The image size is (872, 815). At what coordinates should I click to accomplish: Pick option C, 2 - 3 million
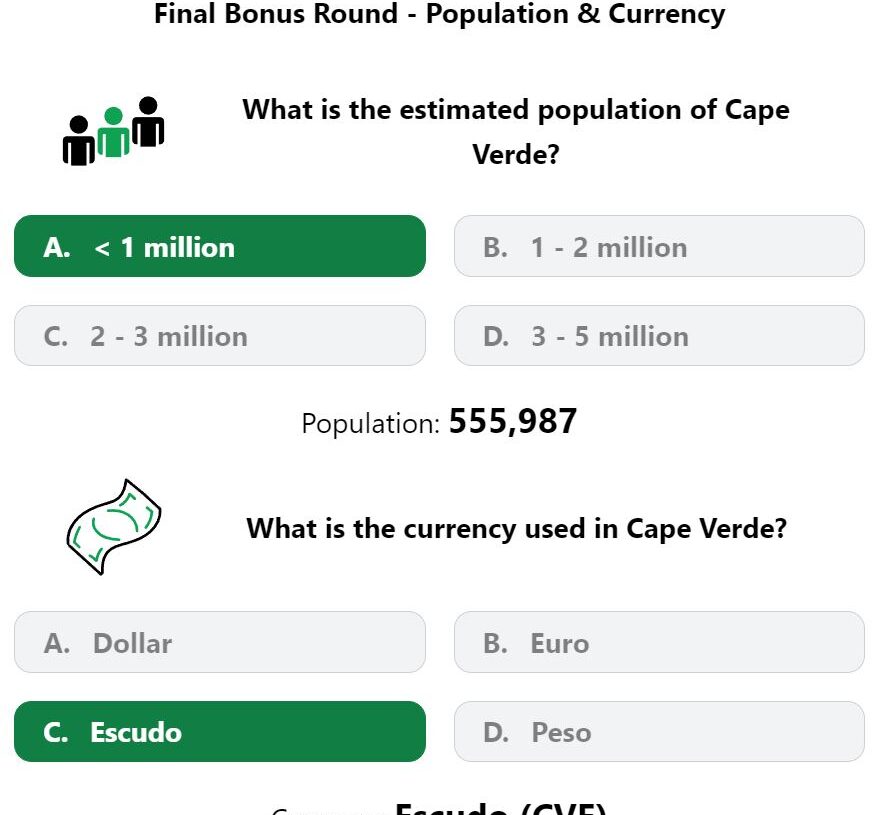coord(220,336)
